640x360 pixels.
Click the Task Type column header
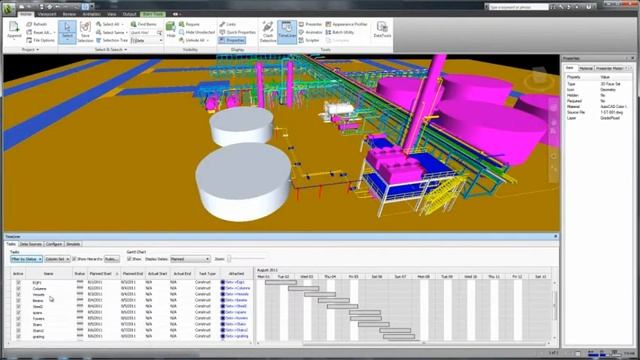point(207,273)
